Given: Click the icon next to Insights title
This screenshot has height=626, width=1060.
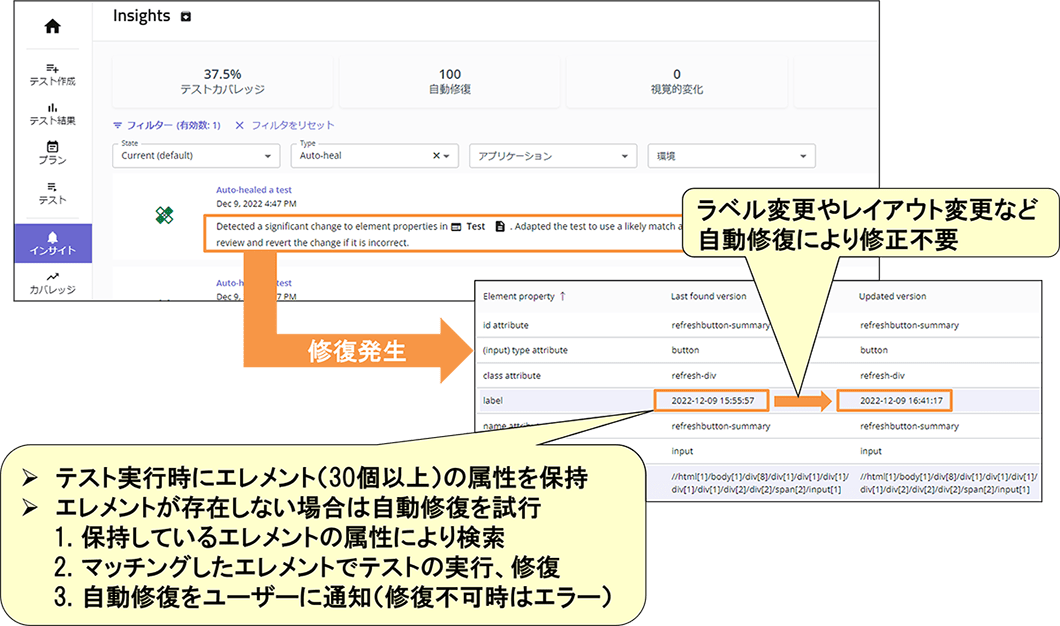Looking at the screenshot, I should click(185, 17).
